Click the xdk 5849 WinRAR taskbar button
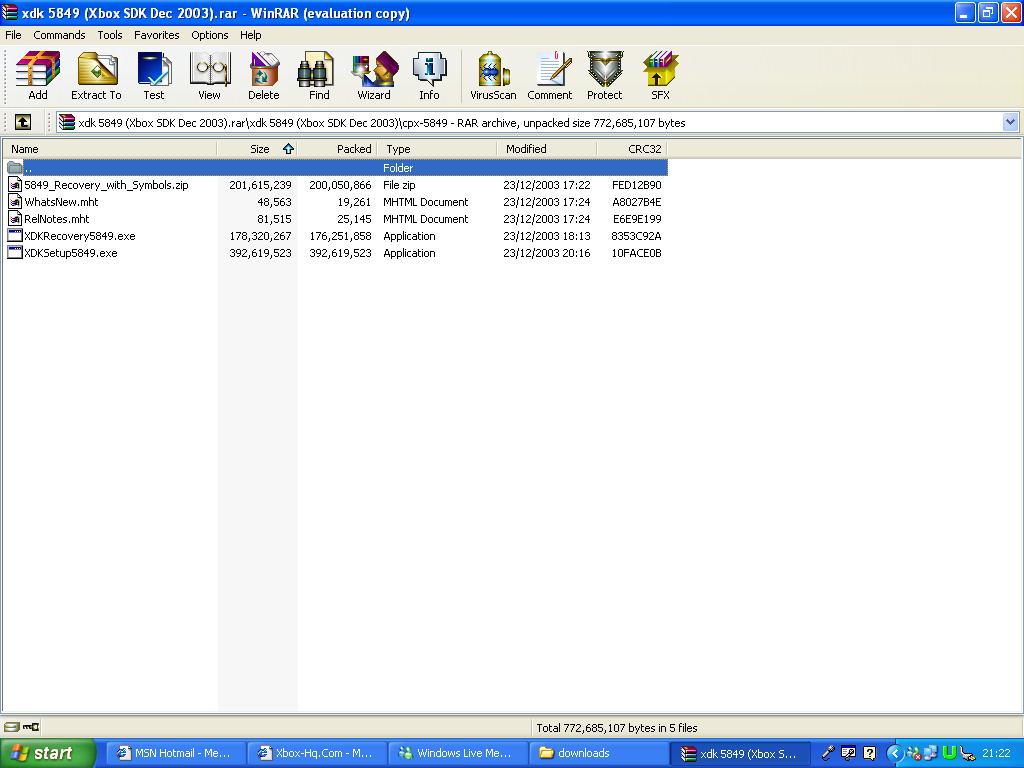Screen dimensions: 1024x768 point(741,753)
